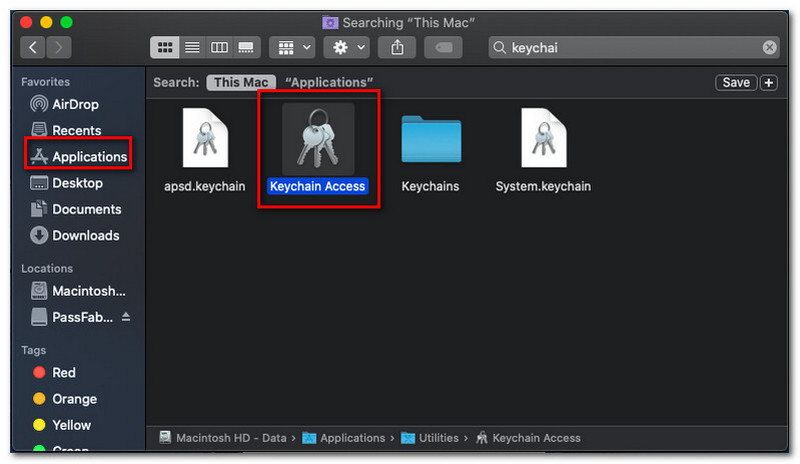Open Desktop in the sidebar
Screen dimensions: 800x464
point(78,183)
